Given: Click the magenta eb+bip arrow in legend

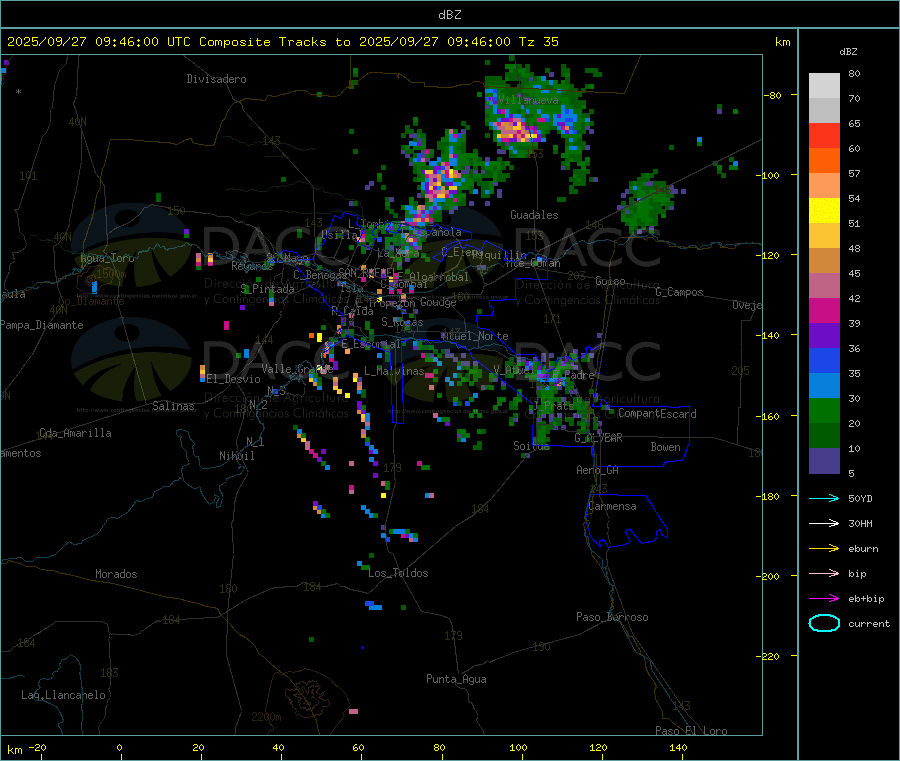Looking at the screenshot, I should [824, 598].
